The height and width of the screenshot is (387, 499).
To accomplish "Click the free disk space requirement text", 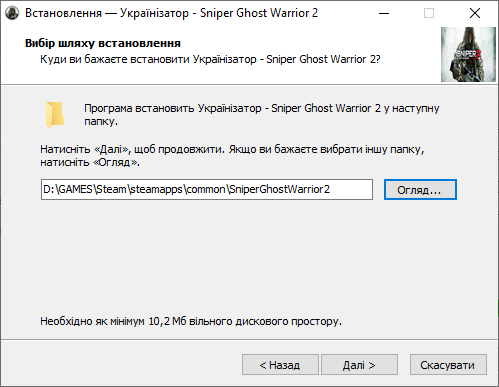I will pos(191,321).
